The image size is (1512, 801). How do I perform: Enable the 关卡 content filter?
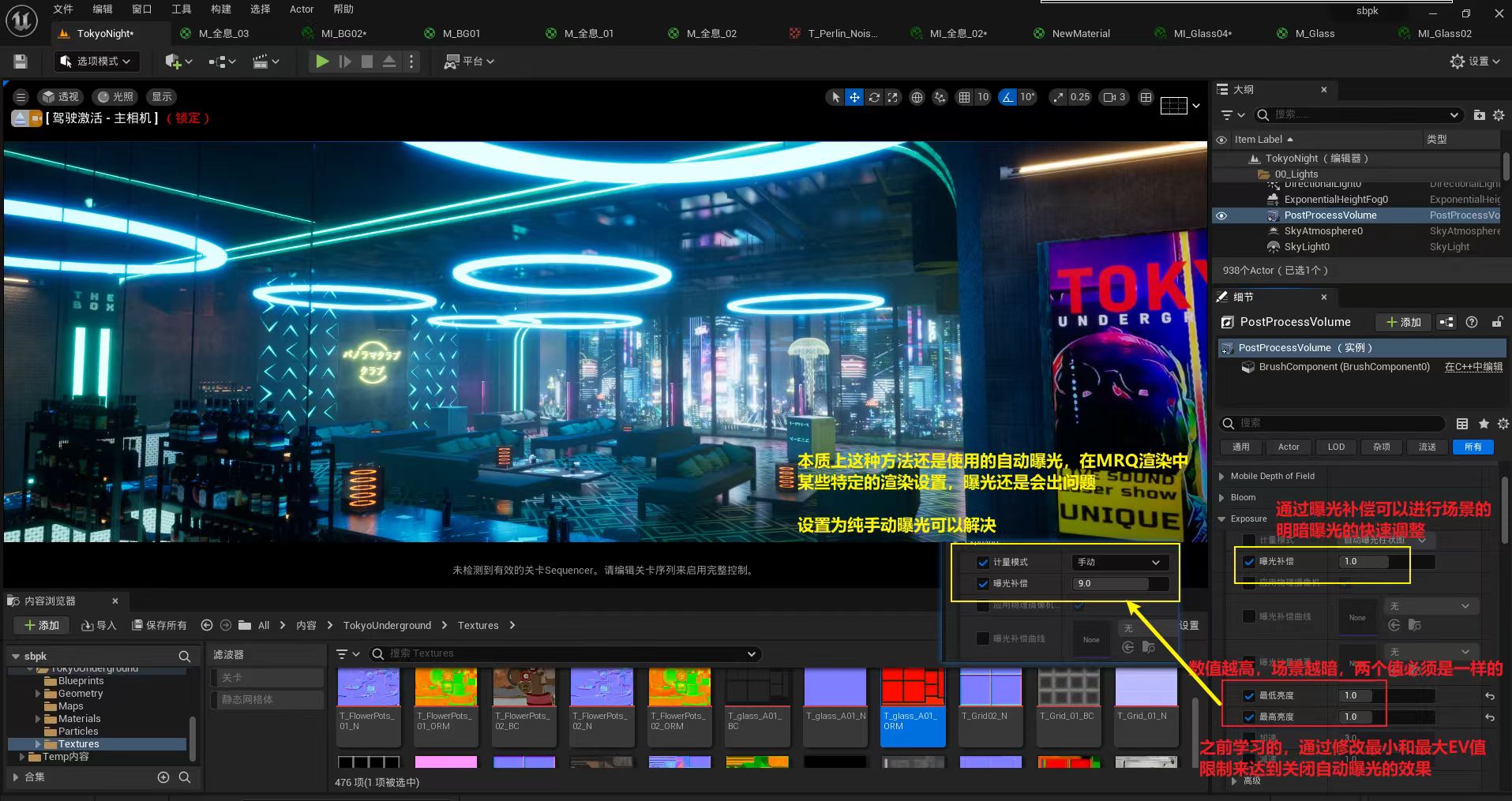(267, 678)
